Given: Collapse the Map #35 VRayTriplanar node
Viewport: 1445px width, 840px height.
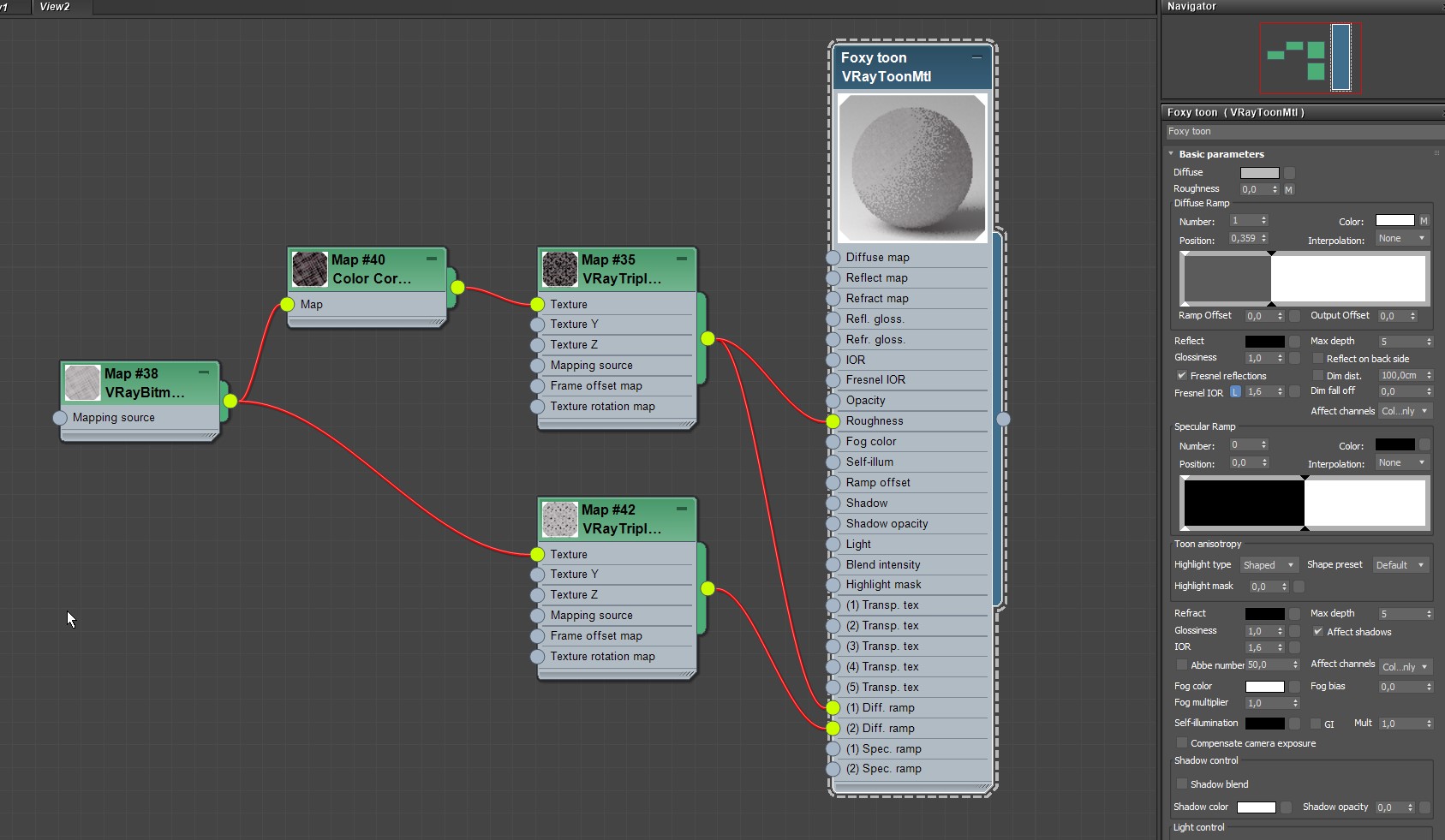Looking at the screenshot, I should pyautogui.click(x=682, y=259).
